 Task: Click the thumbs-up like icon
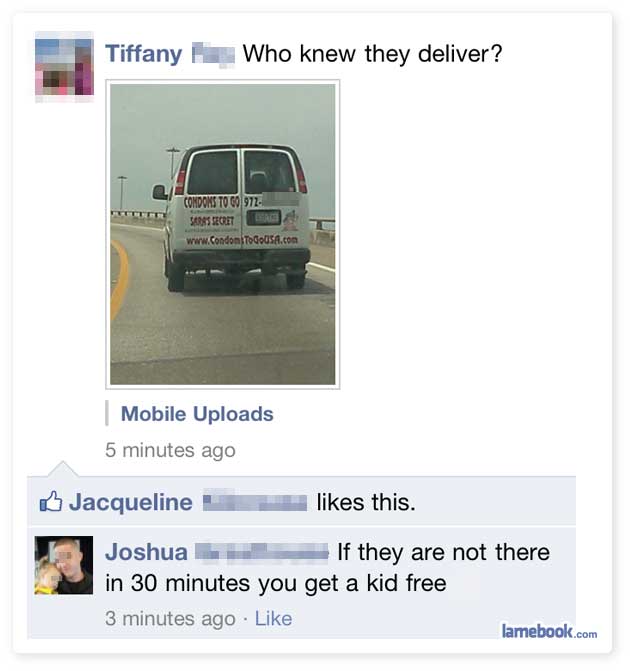tap(51, 502)
